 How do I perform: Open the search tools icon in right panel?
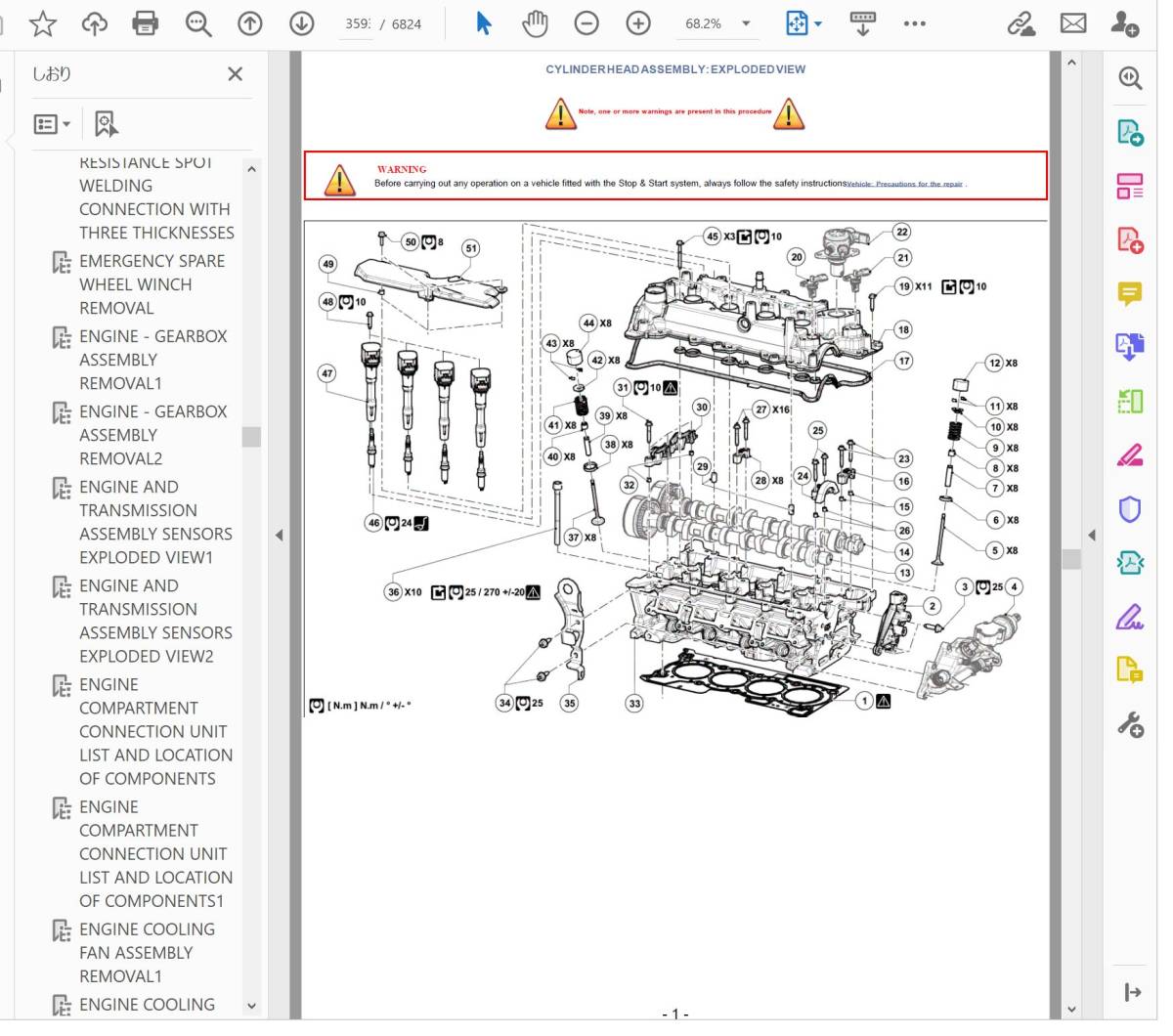tap(1131, 79)
